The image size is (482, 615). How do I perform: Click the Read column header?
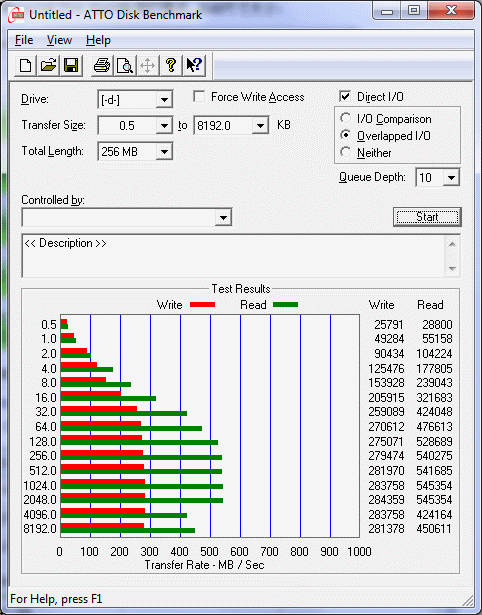pos(430,305)
